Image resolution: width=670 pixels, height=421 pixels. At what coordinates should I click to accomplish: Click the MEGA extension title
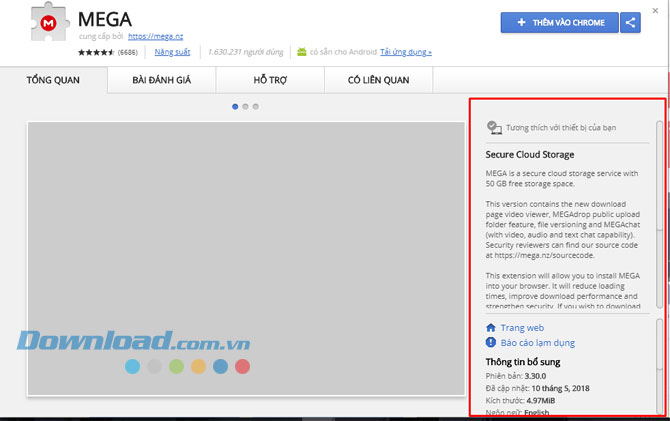105,20
